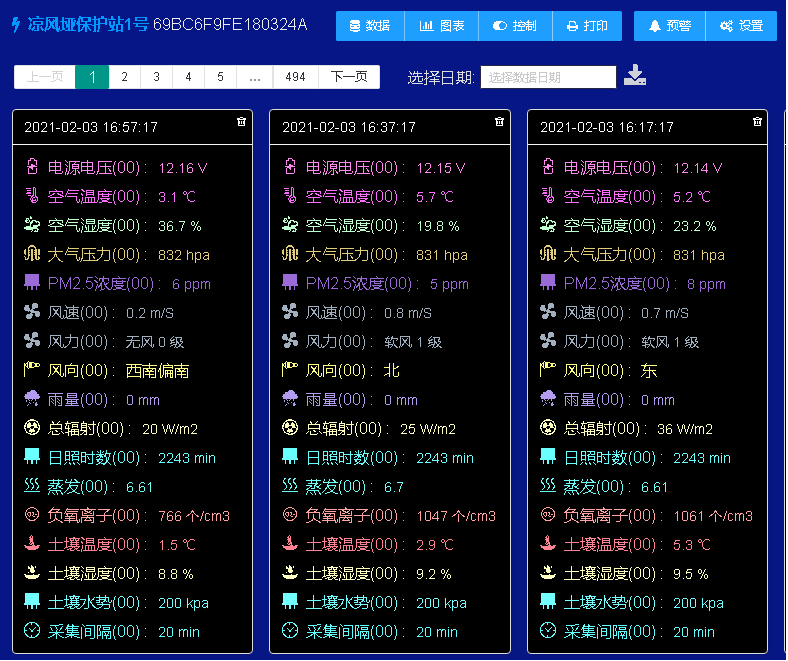This screenshot has width=788, height=661.
Task: Click the 选择数据日期 date input field
Action: pyautogui.click(x=548, y=77)
